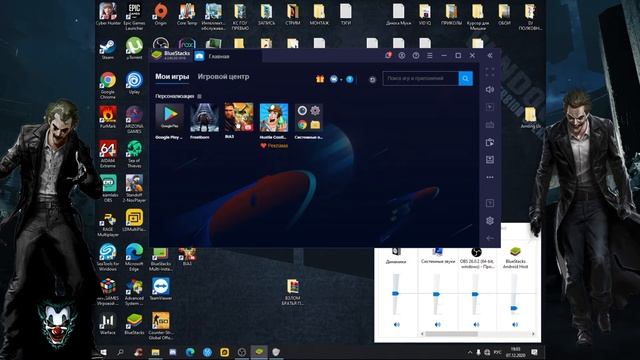The height and width of the screenshot is (360, 640).
Task: Click the volume speaker icon in BlueStacks sidebar
Action: click(490, 89)
